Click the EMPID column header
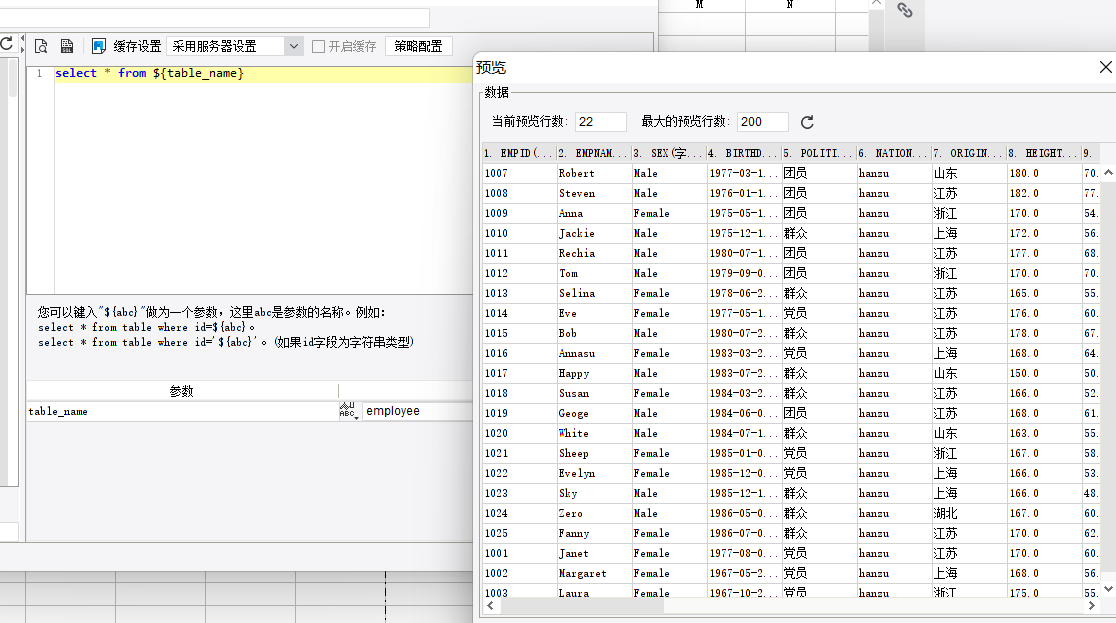Viewport: 1116px width, 623px height. pos(518,153)
